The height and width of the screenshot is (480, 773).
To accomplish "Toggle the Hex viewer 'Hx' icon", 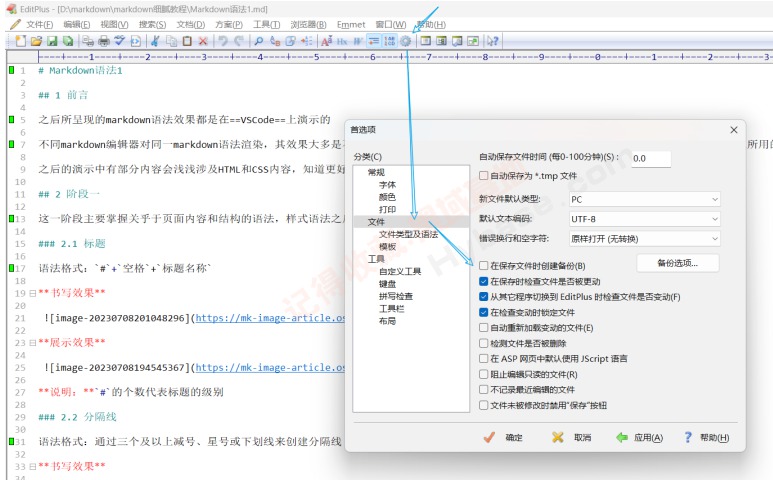I will point(342,41).
